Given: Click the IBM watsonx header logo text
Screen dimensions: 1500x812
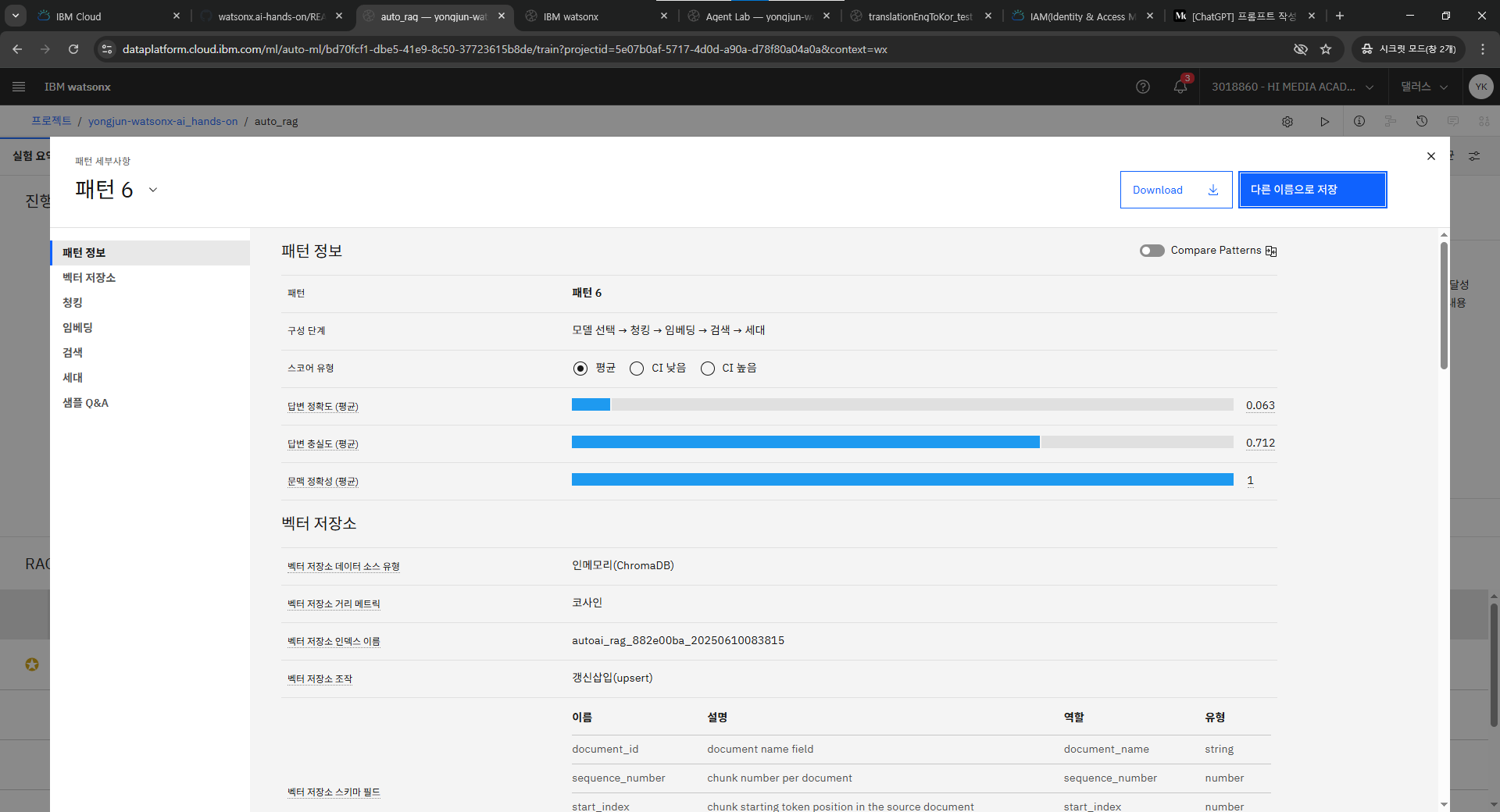Looking at the screenshot, I should tap(77, 87).
